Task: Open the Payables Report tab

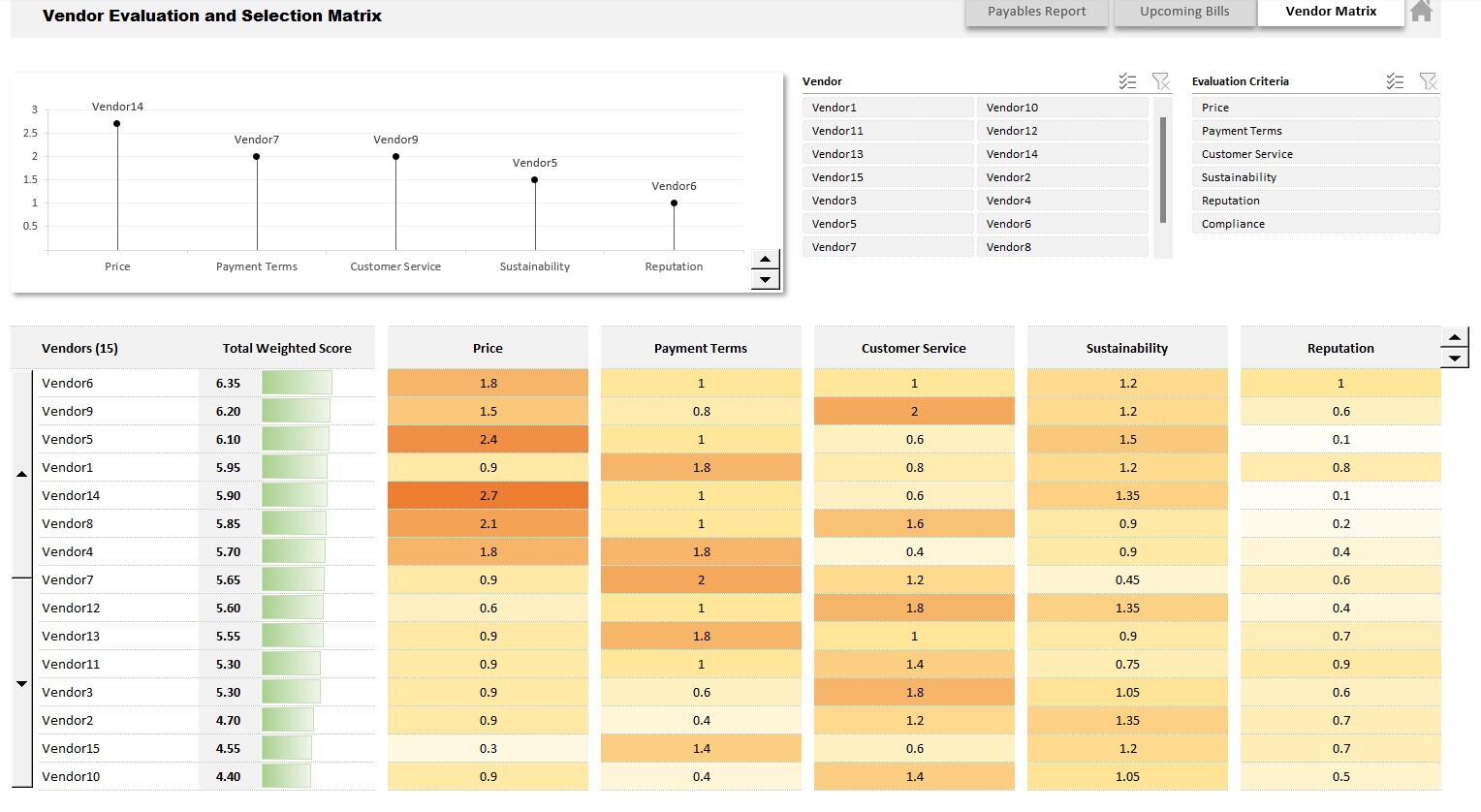Action: tap(1036, 12)
